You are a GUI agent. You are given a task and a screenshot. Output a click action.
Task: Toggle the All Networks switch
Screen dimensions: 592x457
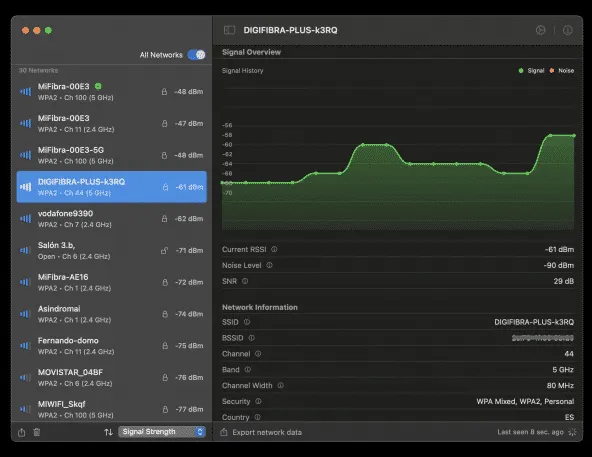pos(196,55)
